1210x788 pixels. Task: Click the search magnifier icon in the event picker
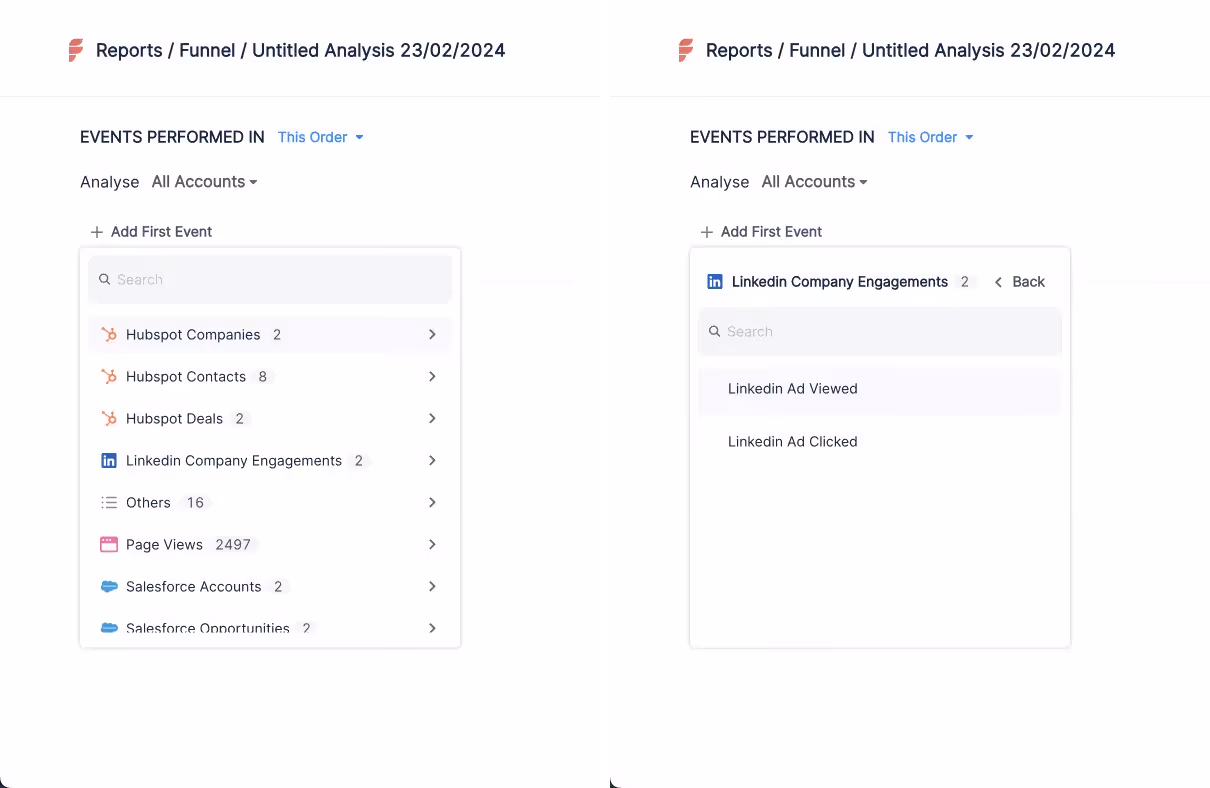(x=105, y=279)
